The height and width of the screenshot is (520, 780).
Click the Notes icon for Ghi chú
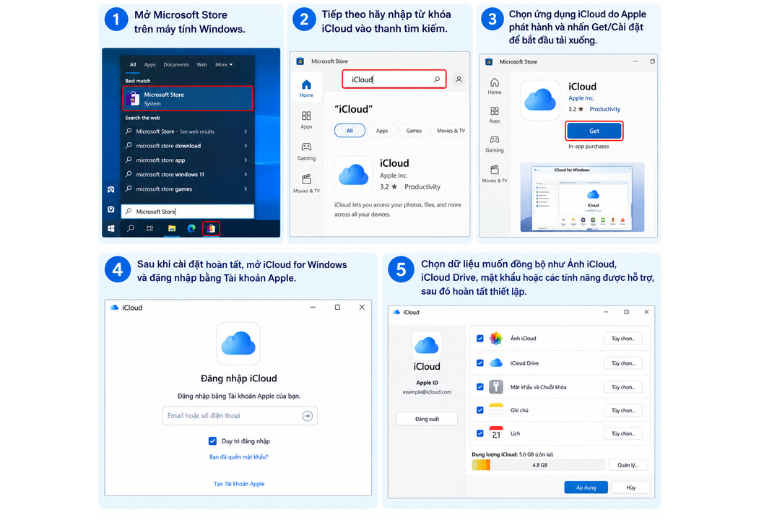[x=496, y=410]
